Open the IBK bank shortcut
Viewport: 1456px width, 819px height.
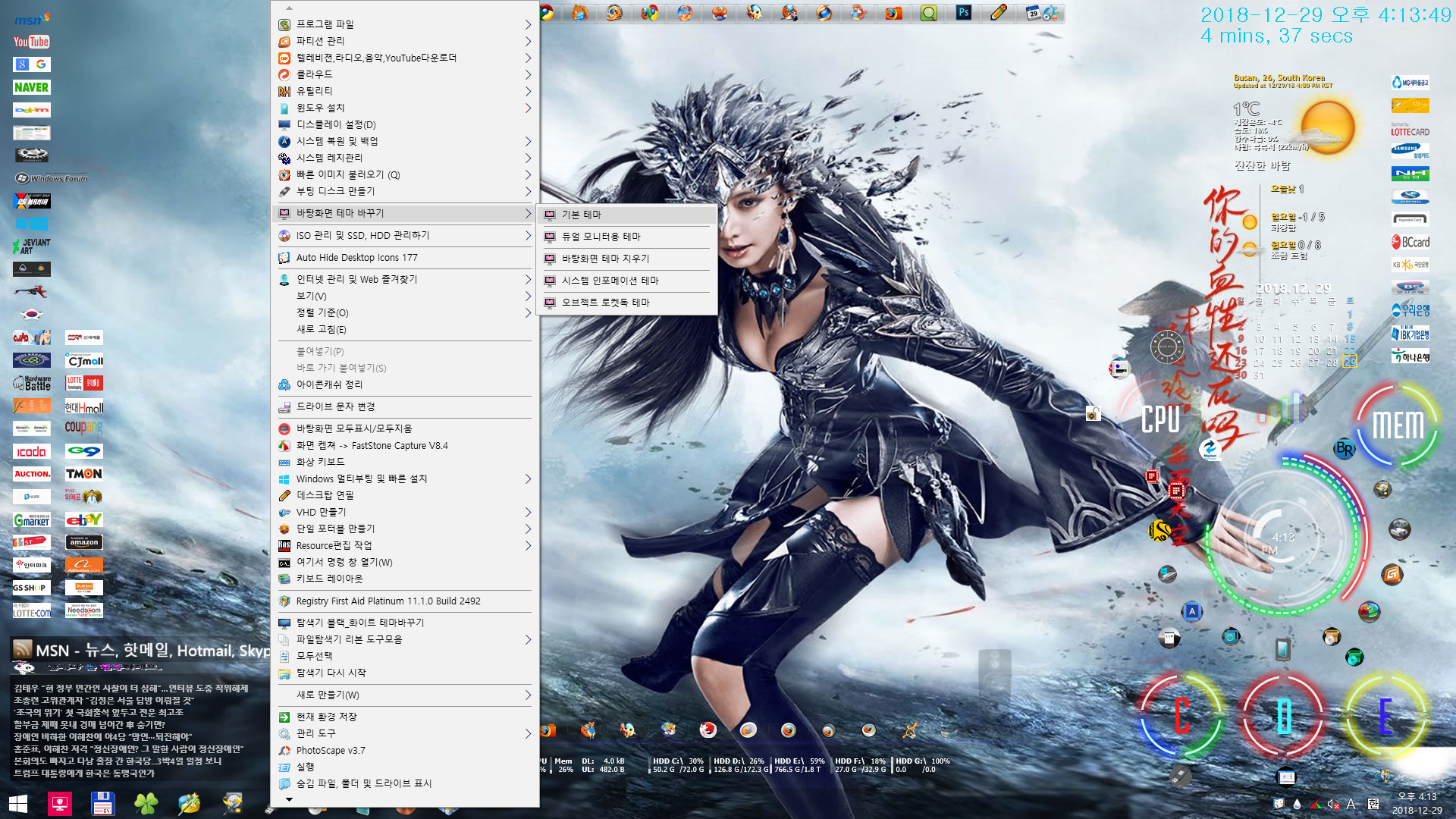pos(1410,333)
